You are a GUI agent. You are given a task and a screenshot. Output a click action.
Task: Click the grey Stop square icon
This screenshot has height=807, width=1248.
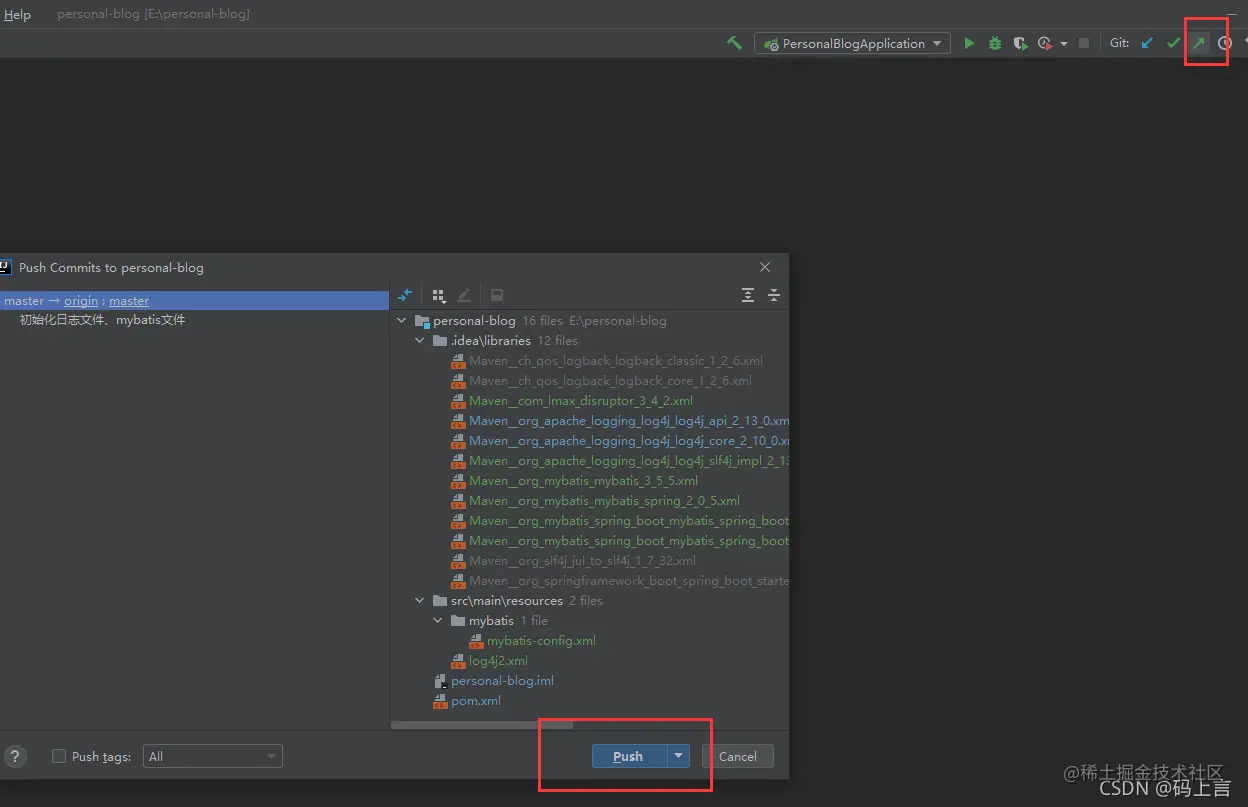pos(1084,43)
